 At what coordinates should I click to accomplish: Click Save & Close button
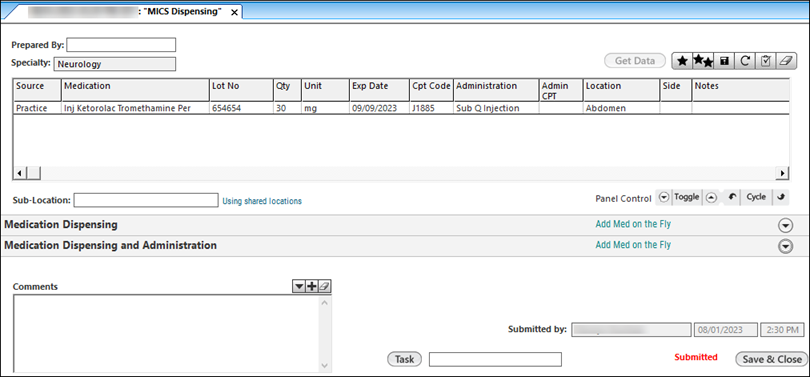[x=771, y=359]
